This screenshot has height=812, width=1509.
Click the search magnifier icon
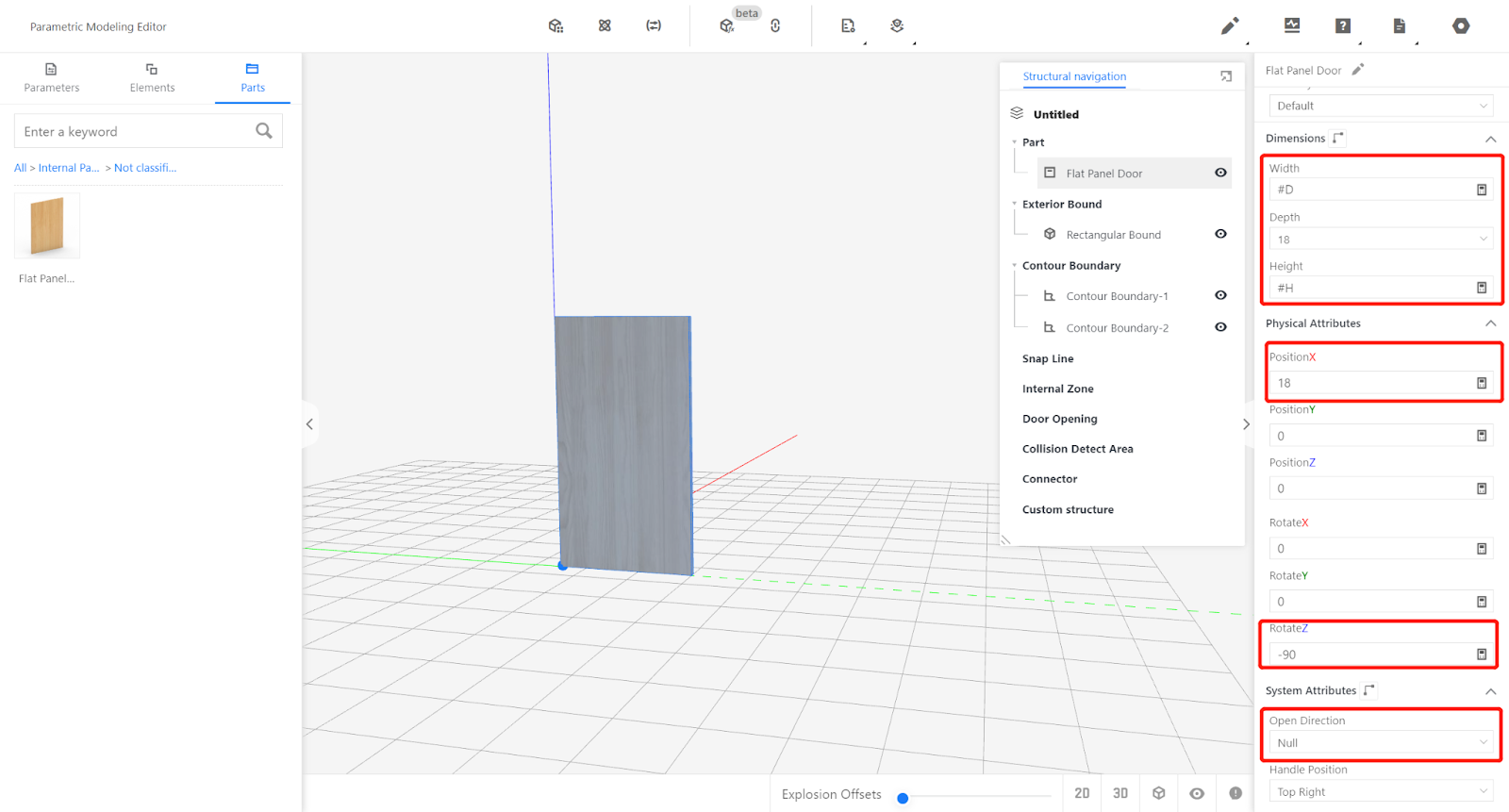coord(264,131)
